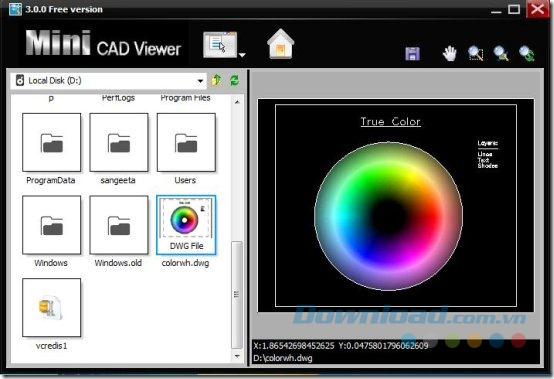Click the Zoom refresh magnifier with green arrows
Viewport: 554px width, 379px height.
coord(527,54)
